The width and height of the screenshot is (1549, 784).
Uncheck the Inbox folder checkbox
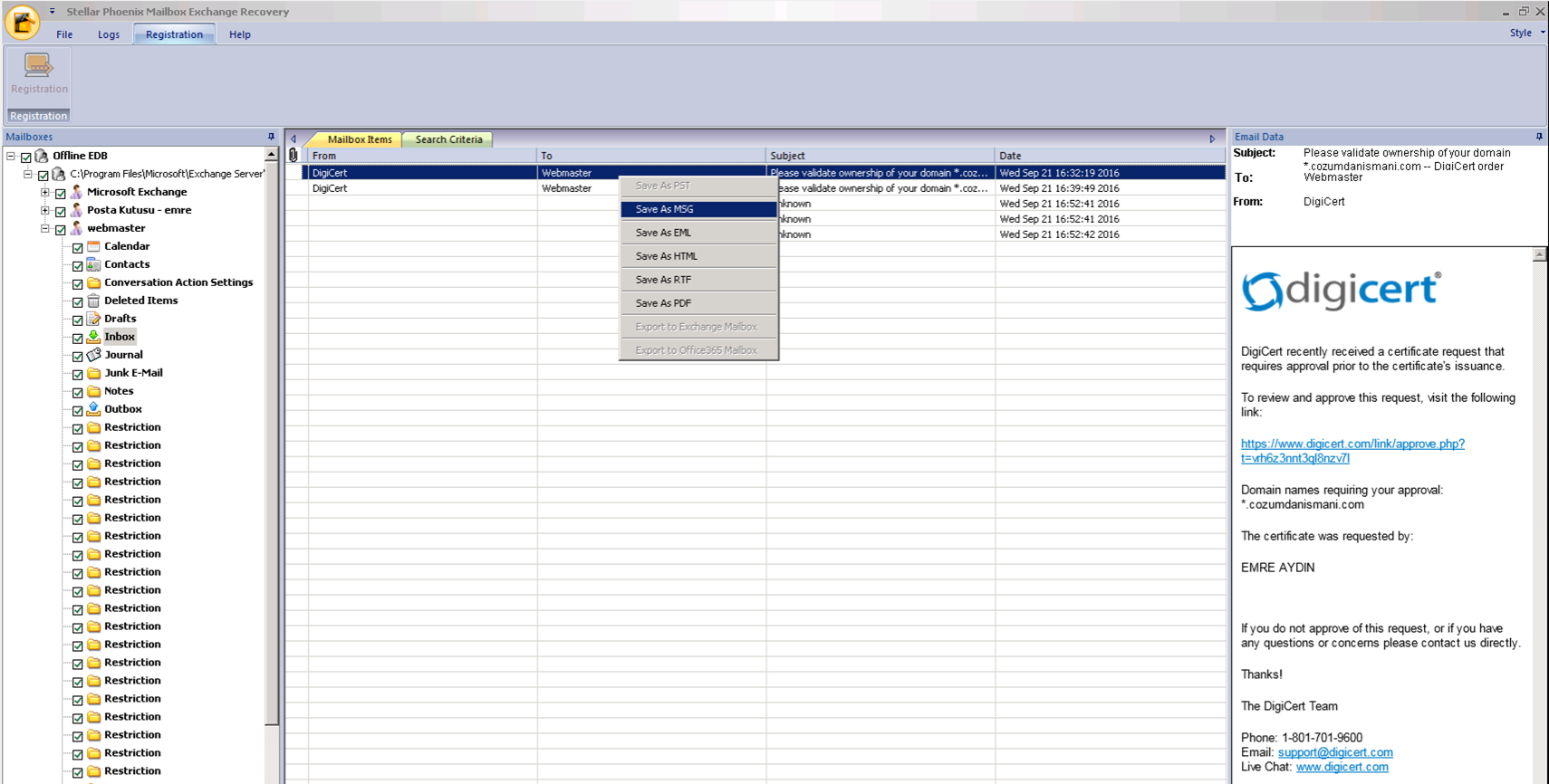click(78, 338)
